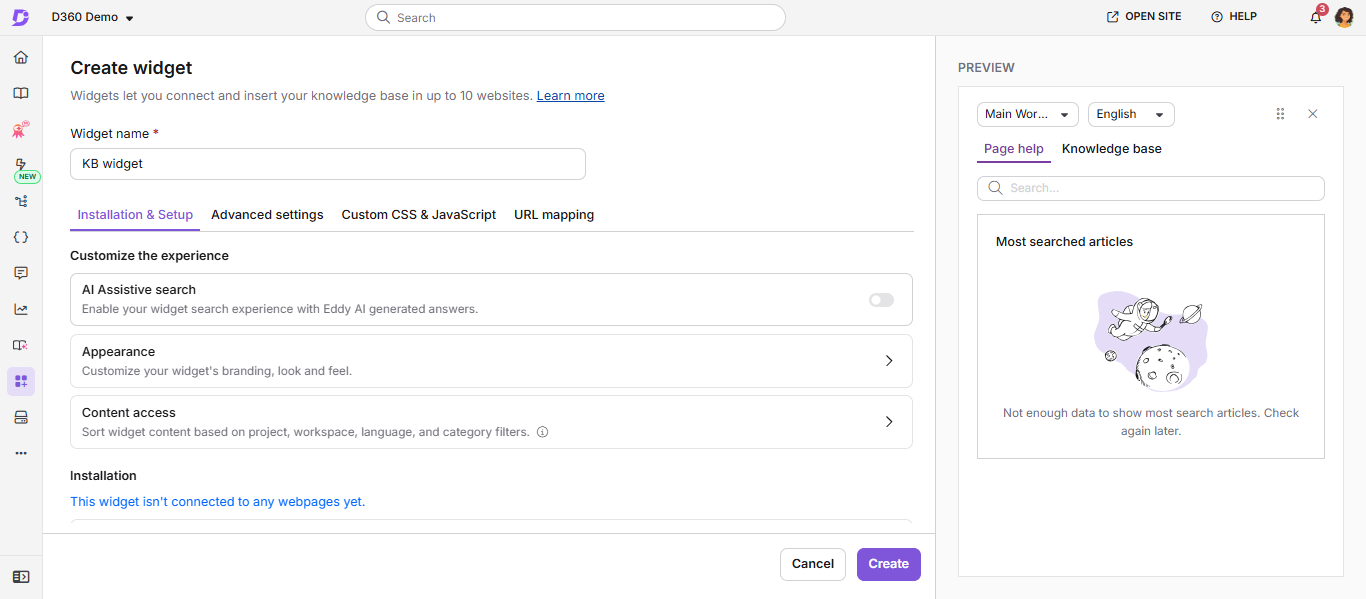Select the Knowledge base preview tab
The width and height of the screenshot is (1366, 599).
pos(1112,149)
